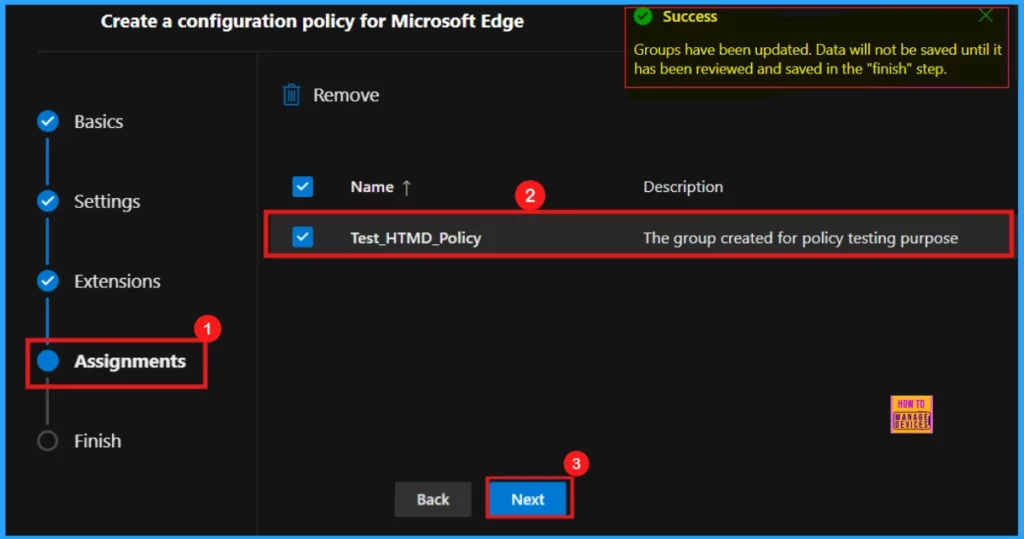Click the Remove label
Image resolution: width=1024 pixels, height=539 pixels.
[x=346, y=95]
